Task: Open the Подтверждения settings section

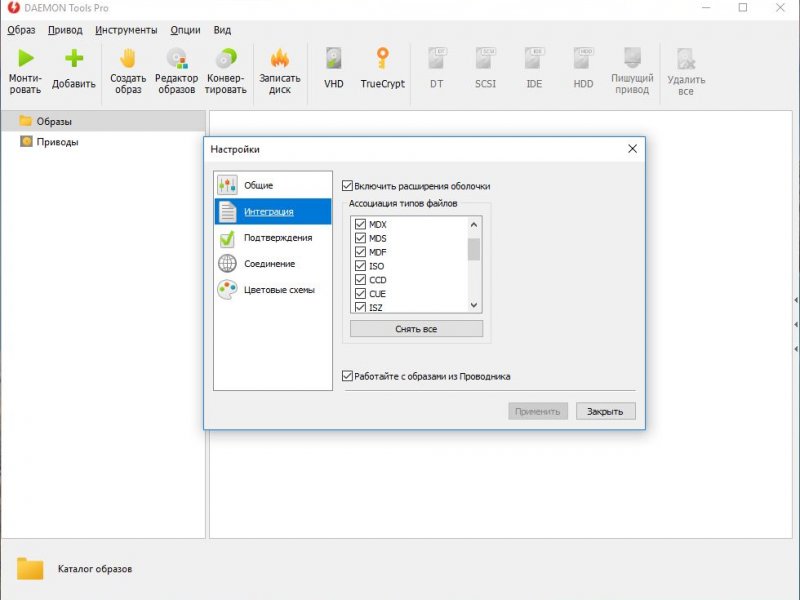Action: tap(273, 238)
